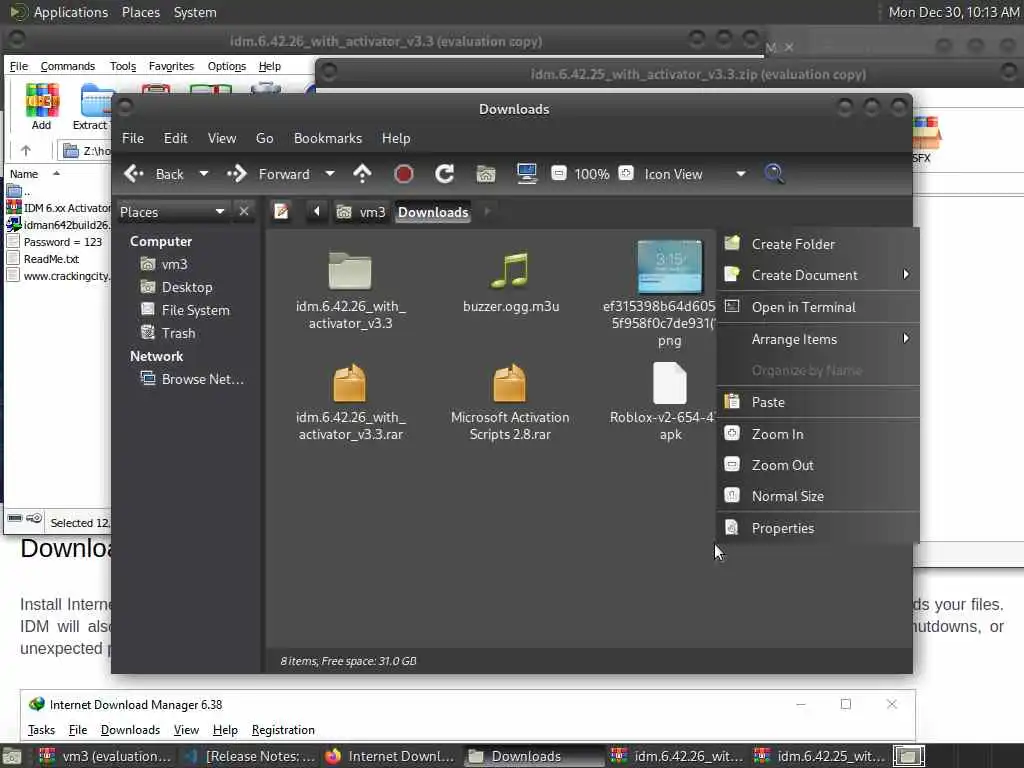
Task: Open the File menu in Downloads window
Action: pyautogui.click(x=133, y=138)
